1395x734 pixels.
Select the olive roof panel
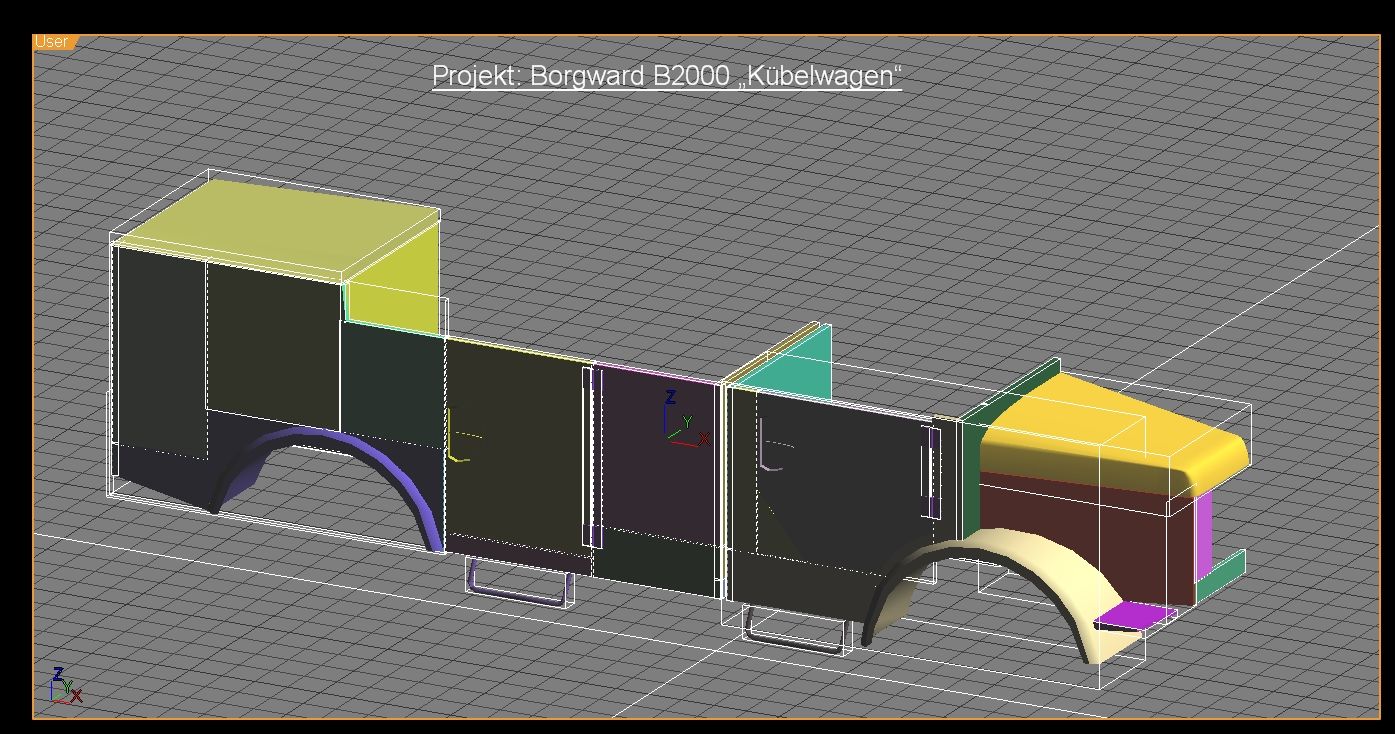point(275,228)
